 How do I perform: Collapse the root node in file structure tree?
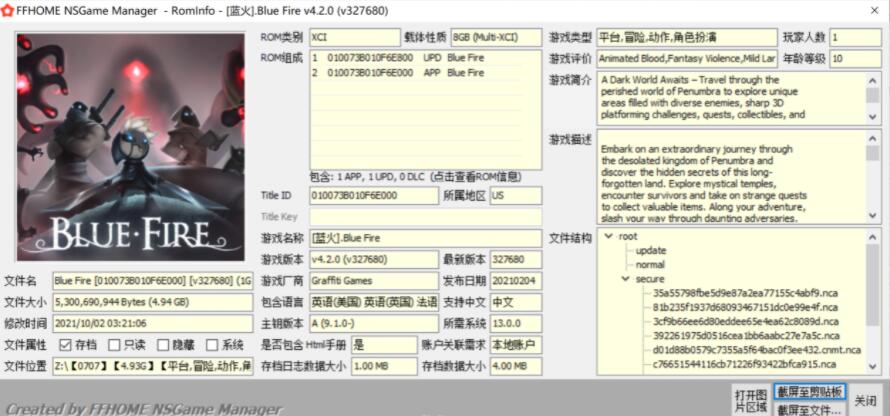[x=608, y=236]
